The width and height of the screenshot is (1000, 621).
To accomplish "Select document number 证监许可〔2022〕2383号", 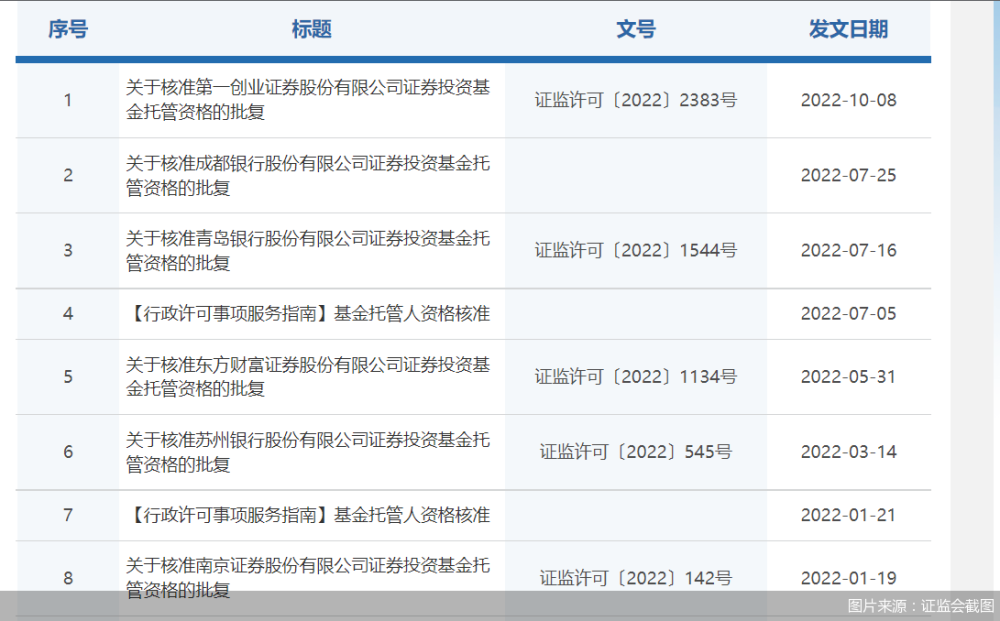I will (x=636, y=99).
